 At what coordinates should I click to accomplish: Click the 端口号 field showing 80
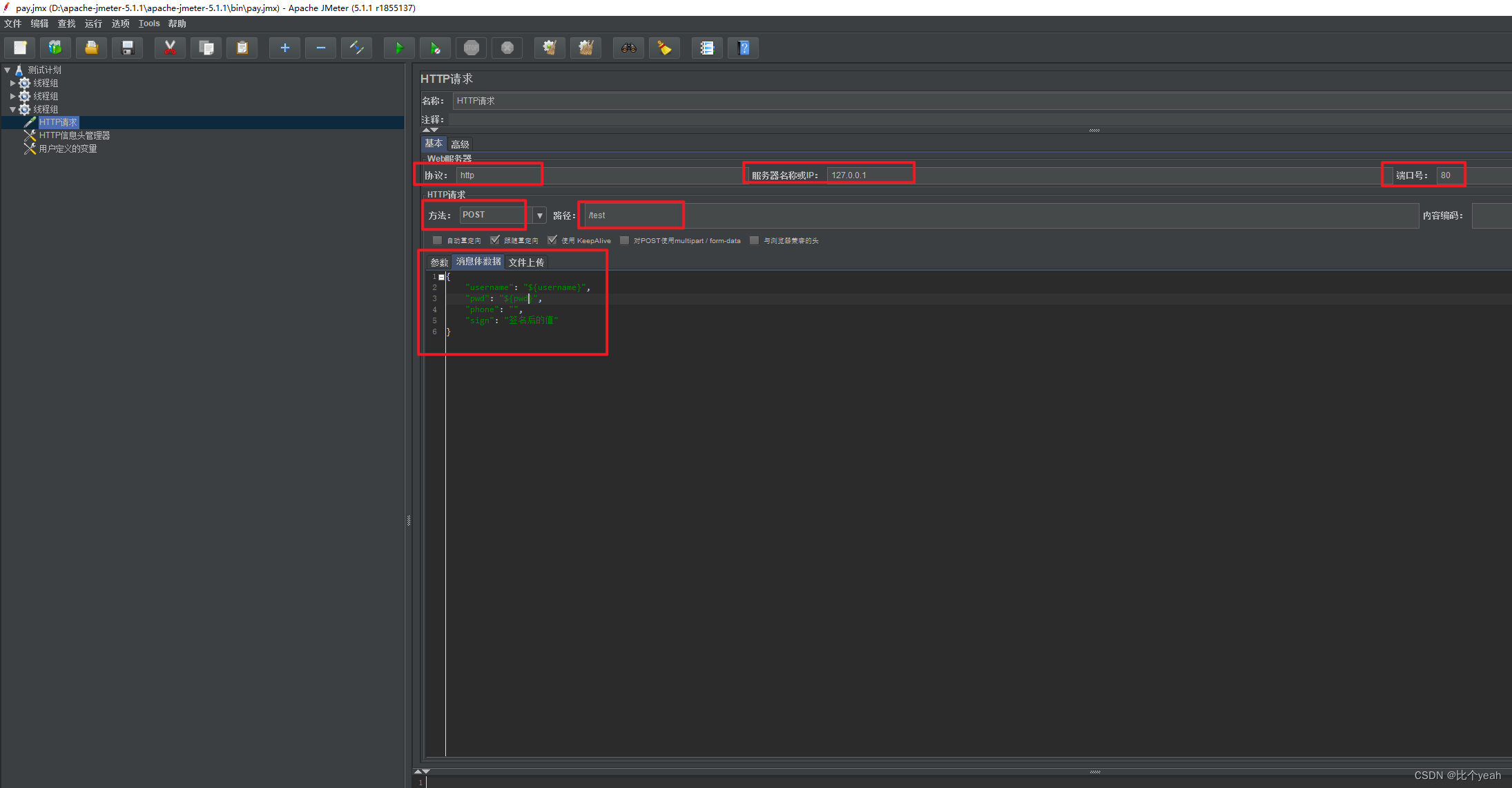(1473, 175)
